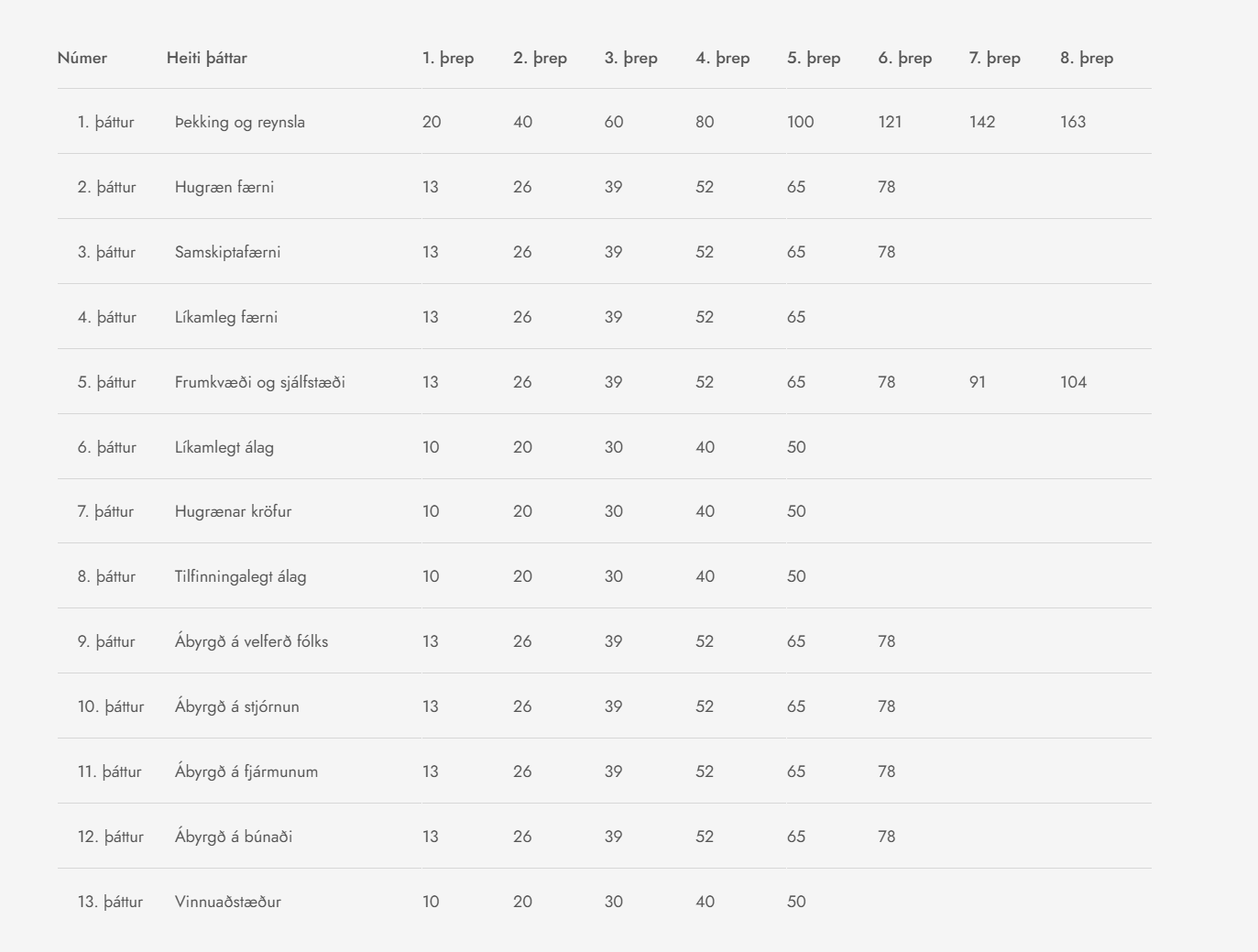The image size is (1258, 952).
Task: Select the "Líkamleg færni" cell
Action: pyautogui.click(x=226, y=317)
